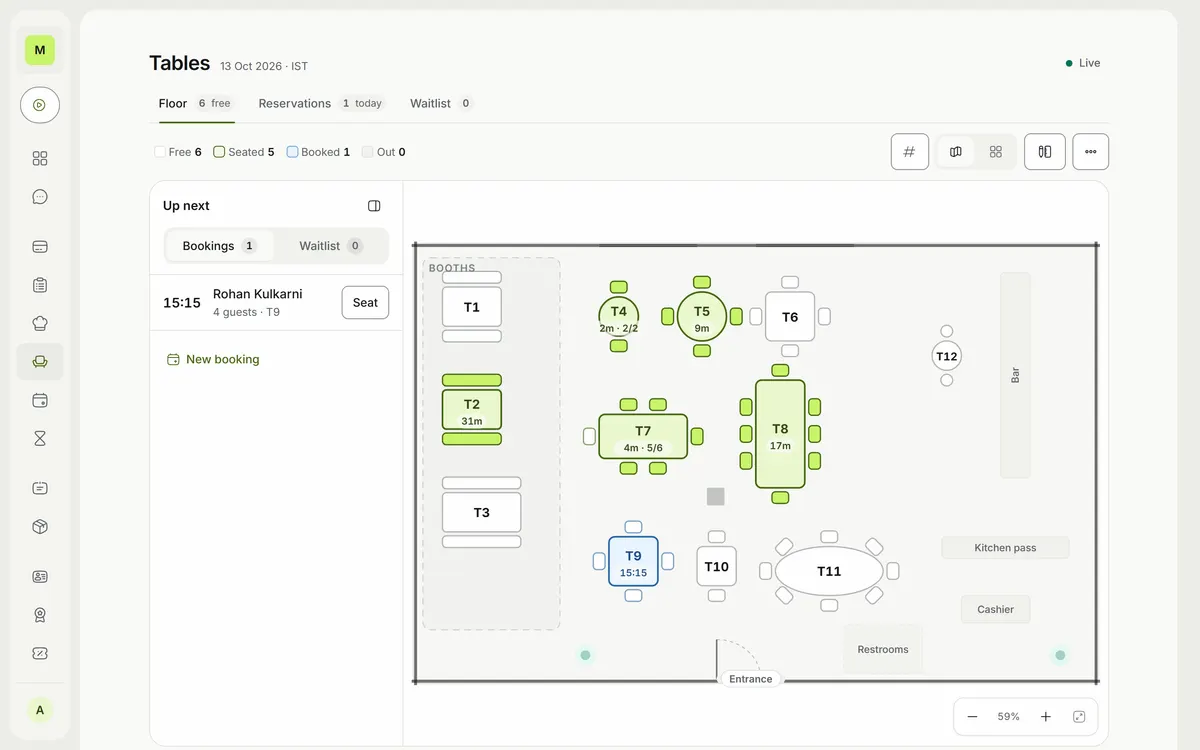Toggle the Free status filter
Viewport: 1200px width, 750px height.
(178, 152)
